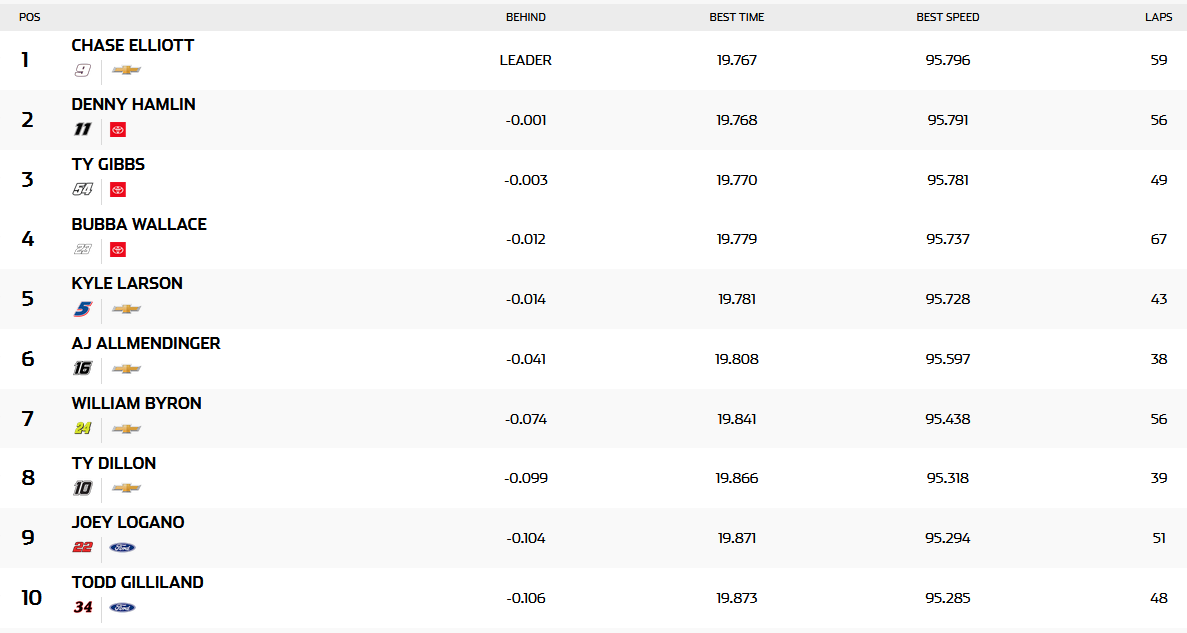1187x633 pixels.
Task: Sort by the Best Time column header
Action: point(737,17)
